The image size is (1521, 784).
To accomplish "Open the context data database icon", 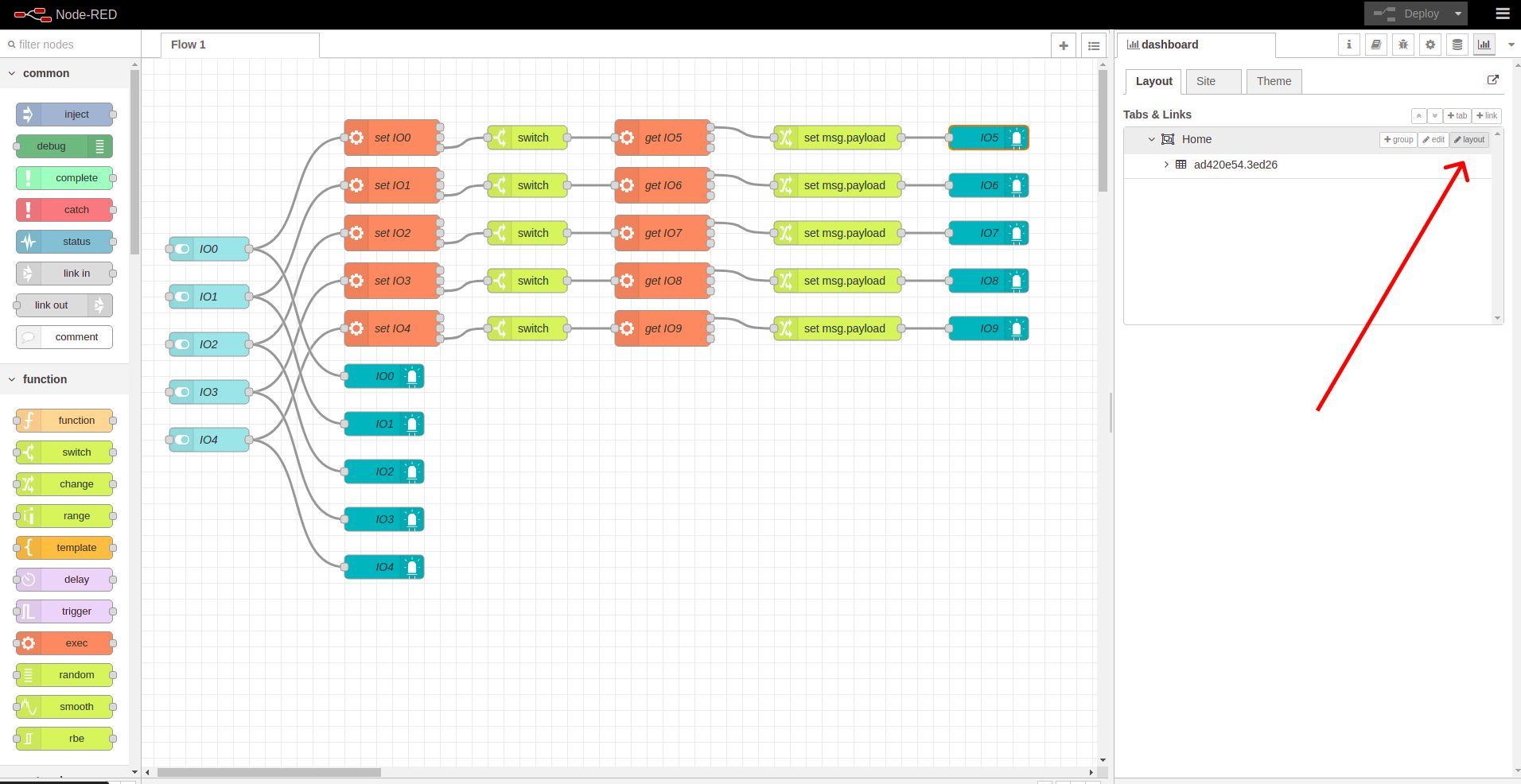I will tap(1457, 45).
